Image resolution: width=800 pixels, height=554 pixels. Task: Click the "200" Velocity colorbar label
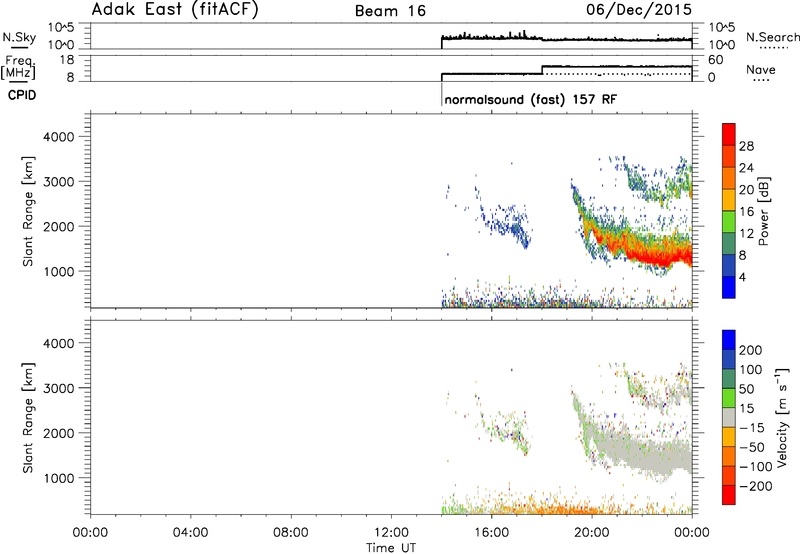pyautogui.click(x=751, y=350)
